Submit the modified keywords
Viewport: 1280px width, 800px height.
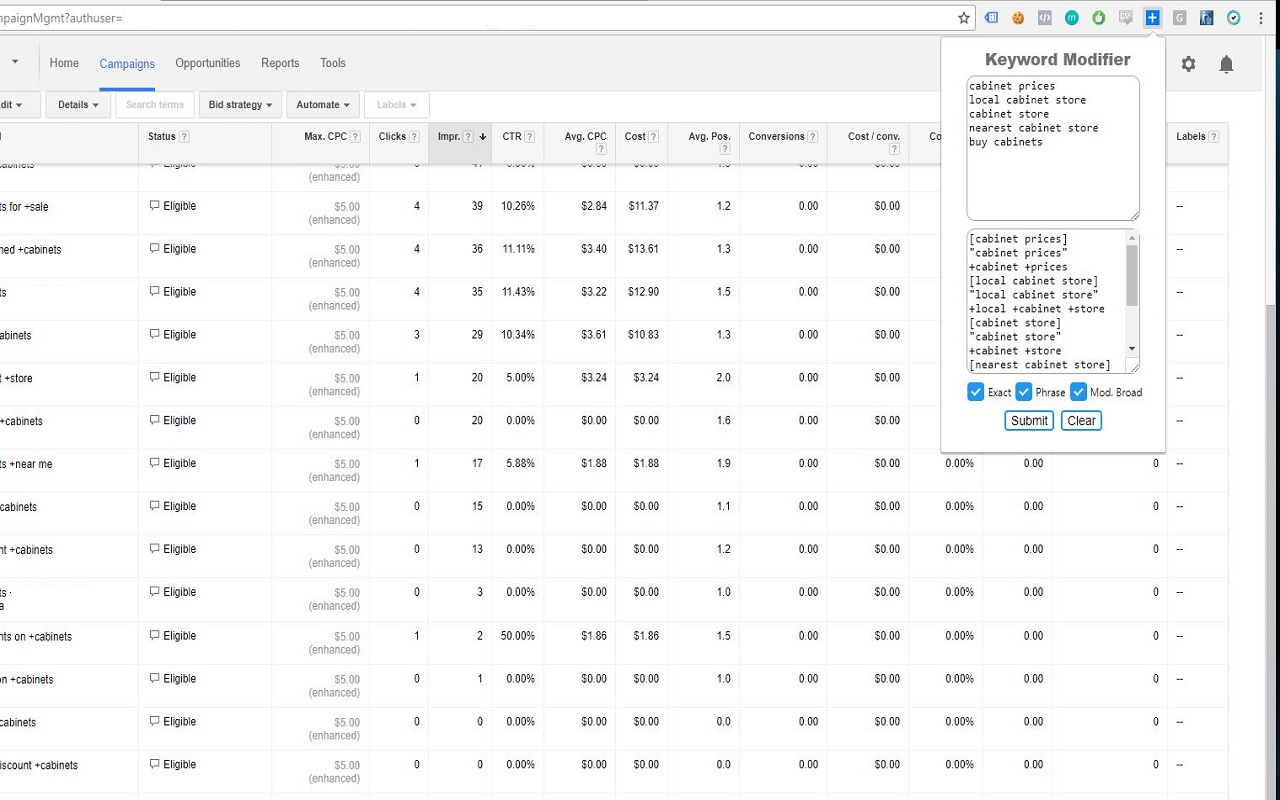pyautogui.click(x=1028, y=420)
